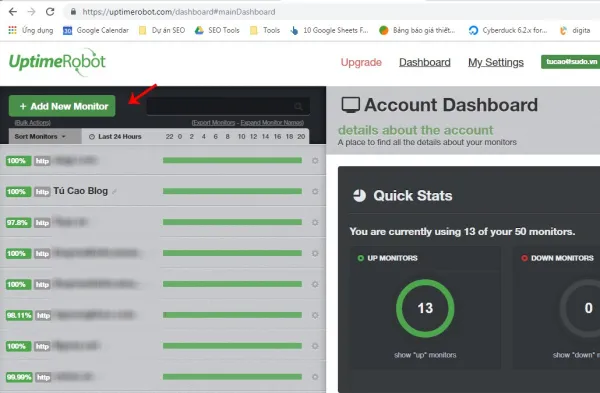Click the 97.8% monitor uptime bar

[x=232, y=222]
